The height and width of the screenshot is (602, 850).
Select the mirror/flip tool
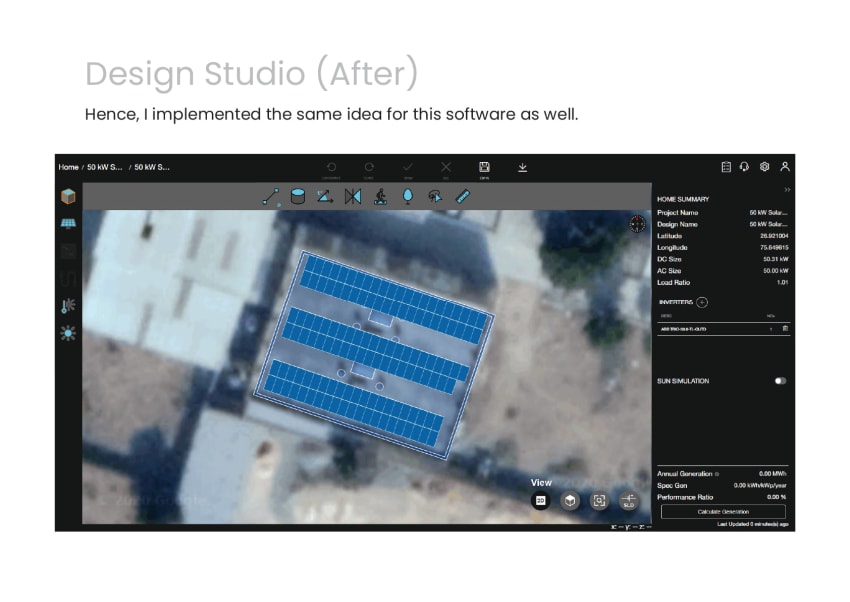click(352, 196)
